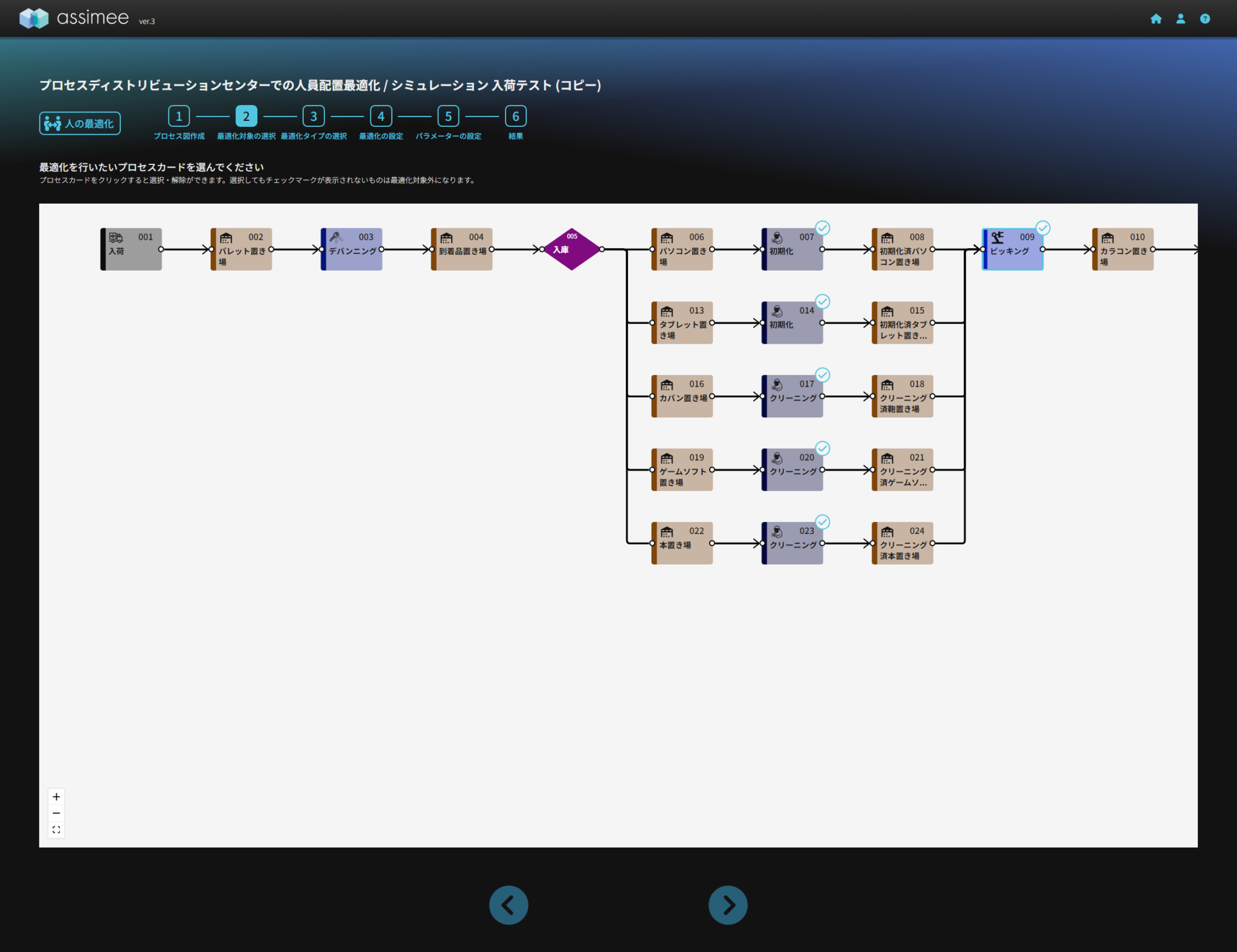Uncheck the checkmark on card 007 初期化
This screenshot has width=1237, height=952.
tap(822, 228)
